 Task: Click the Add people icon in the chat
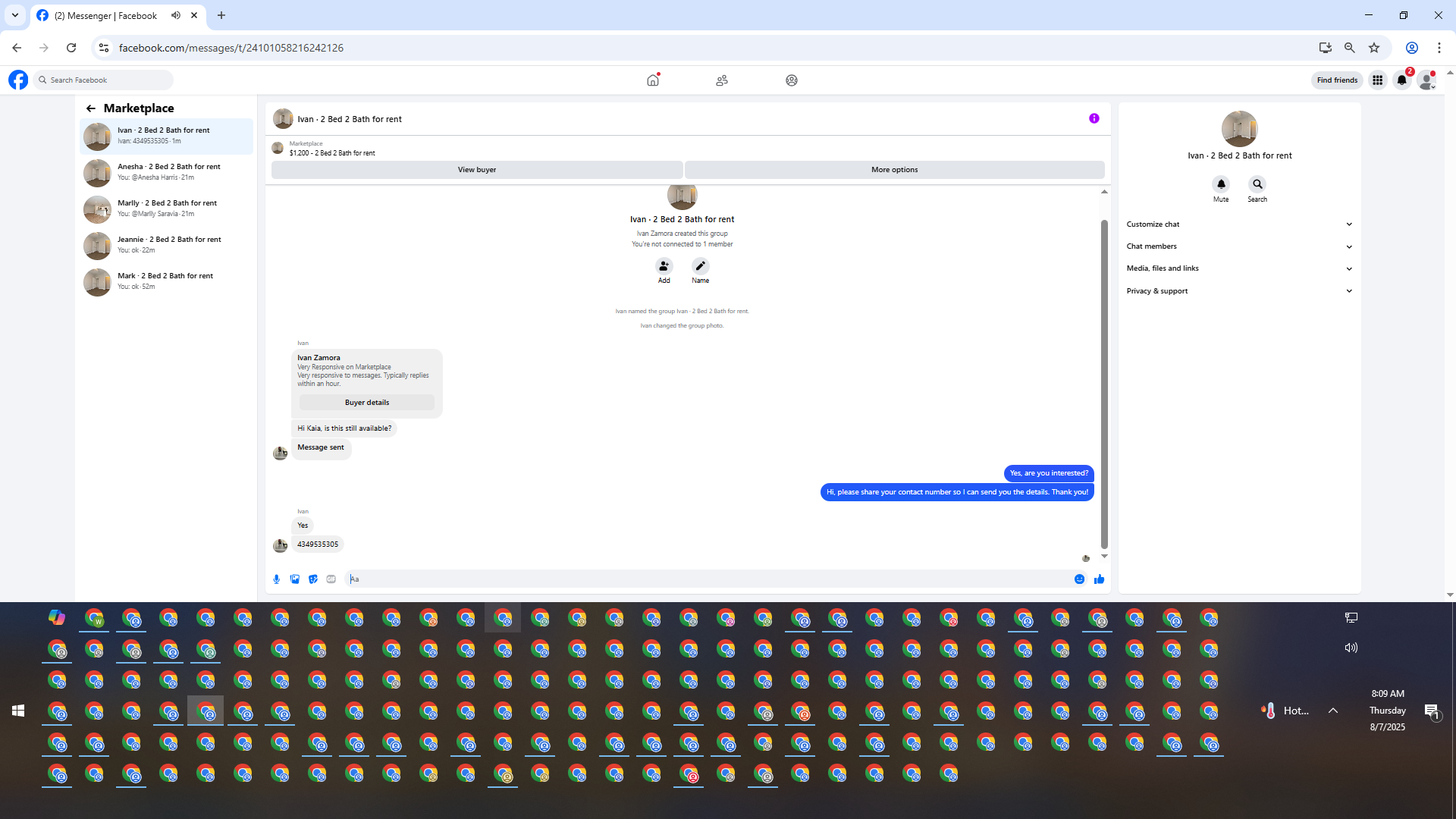click(664, 266)
